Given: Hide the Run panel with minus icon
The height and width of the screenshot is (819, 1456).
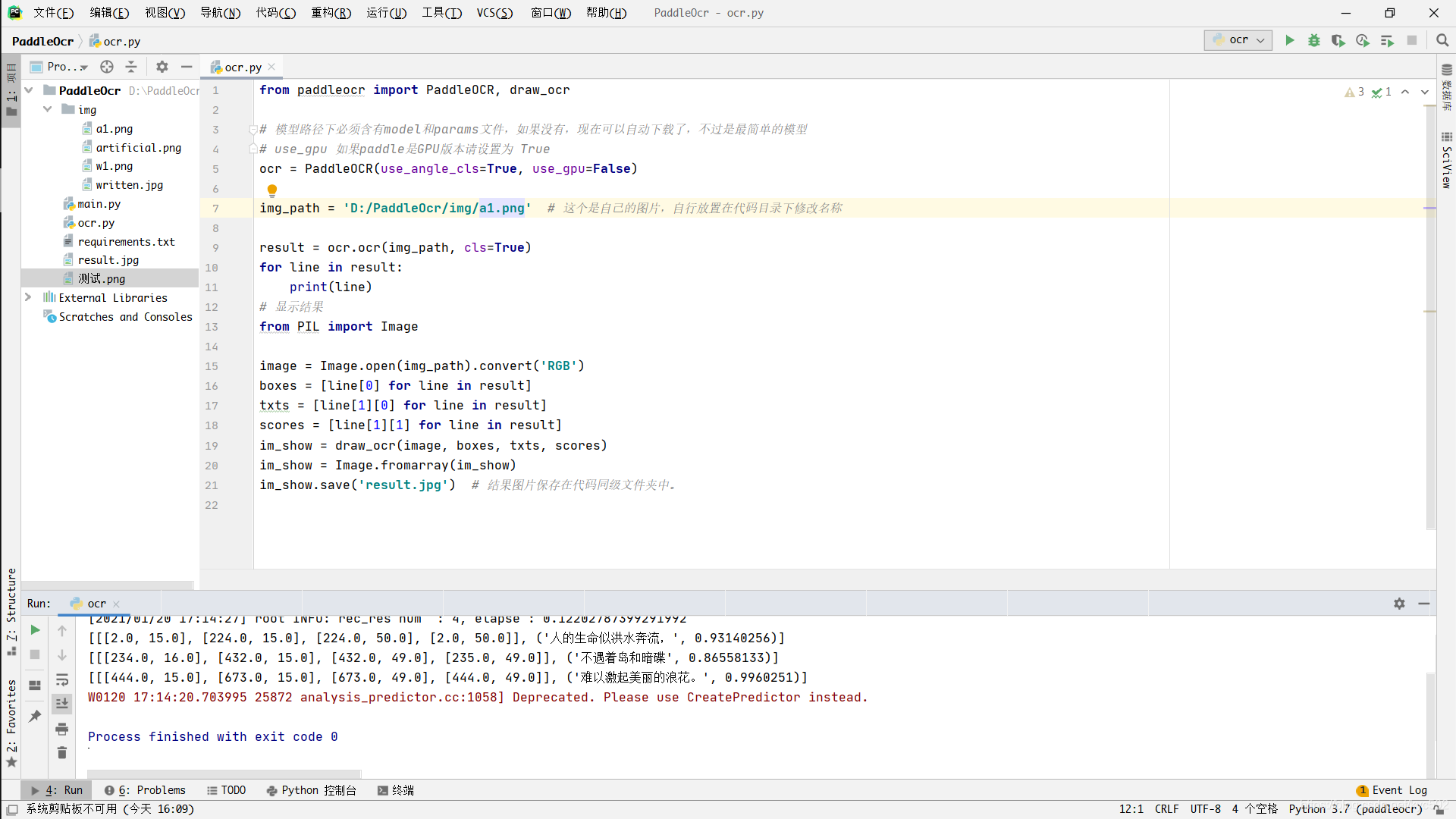Looking at the screenshot, I should click(1423, 603).
